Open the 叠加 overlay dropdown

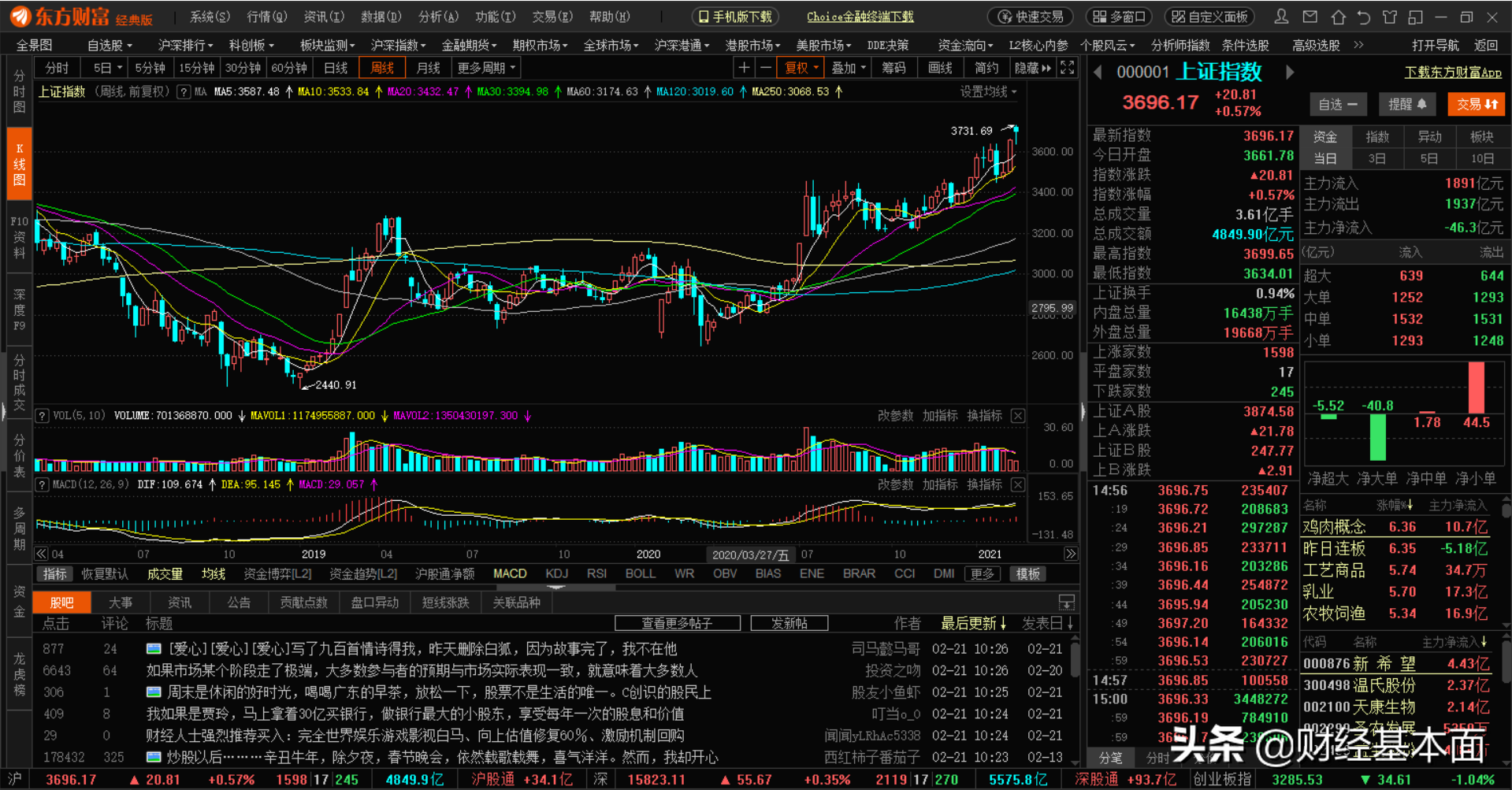848,68
